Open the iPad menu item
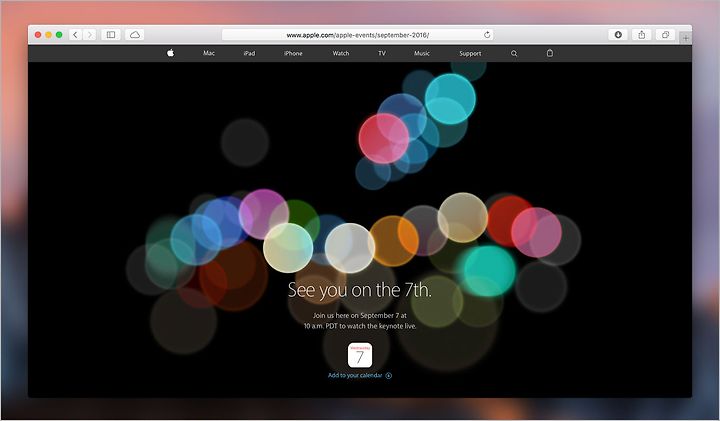Viewport: 720px width, 421px height. click(x=249, y=53)
